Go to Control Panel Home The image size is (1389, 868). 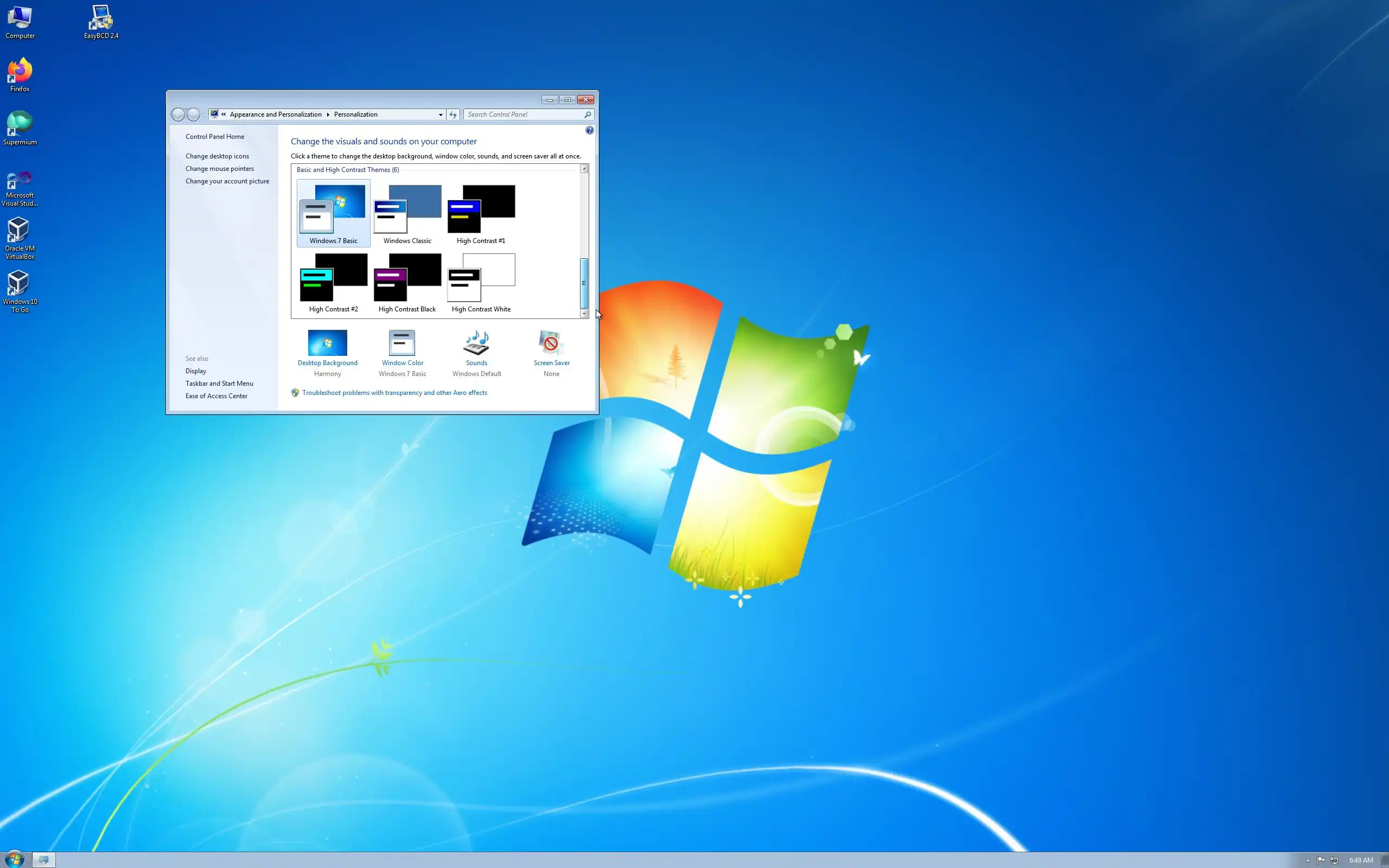click(x=215, y=137)
